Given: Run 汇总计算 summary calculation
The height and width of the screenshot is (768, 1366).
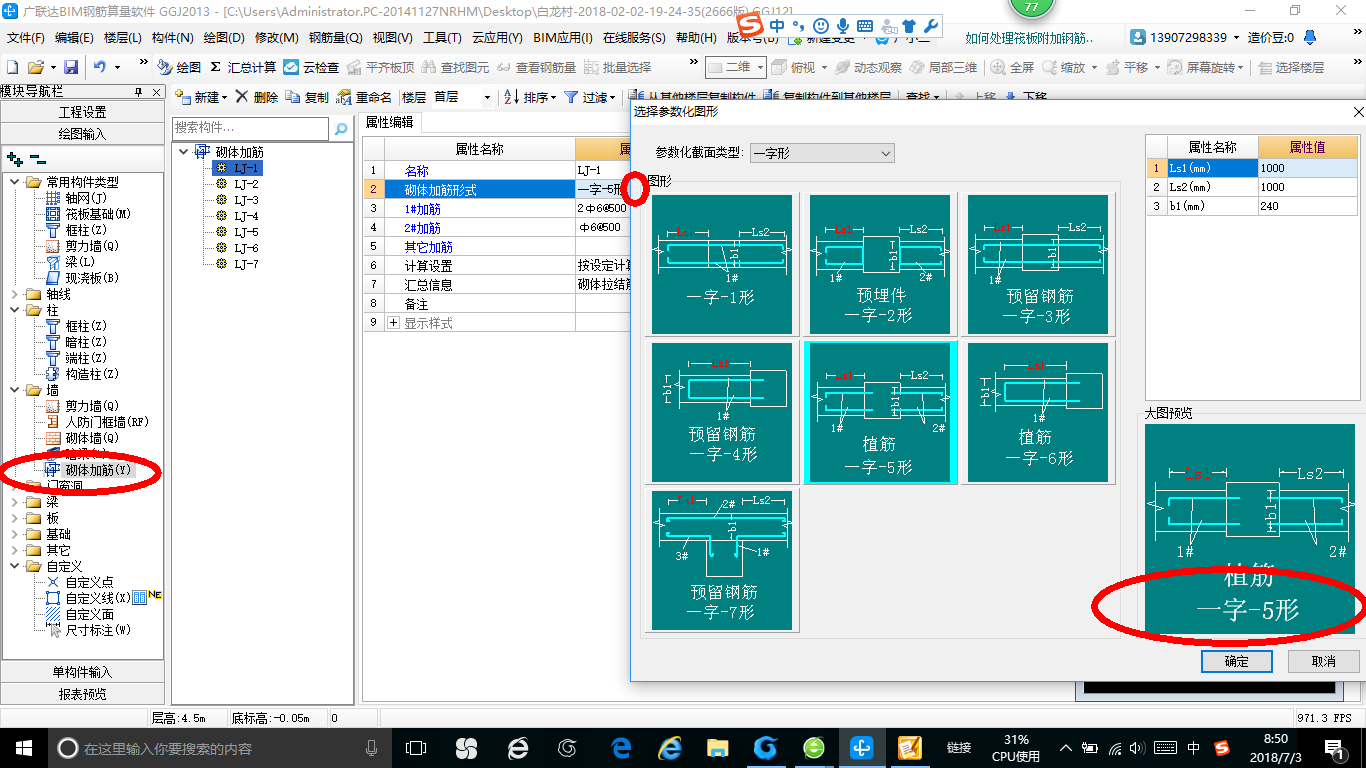Looking at the screenshot, I should coord(243,67).
